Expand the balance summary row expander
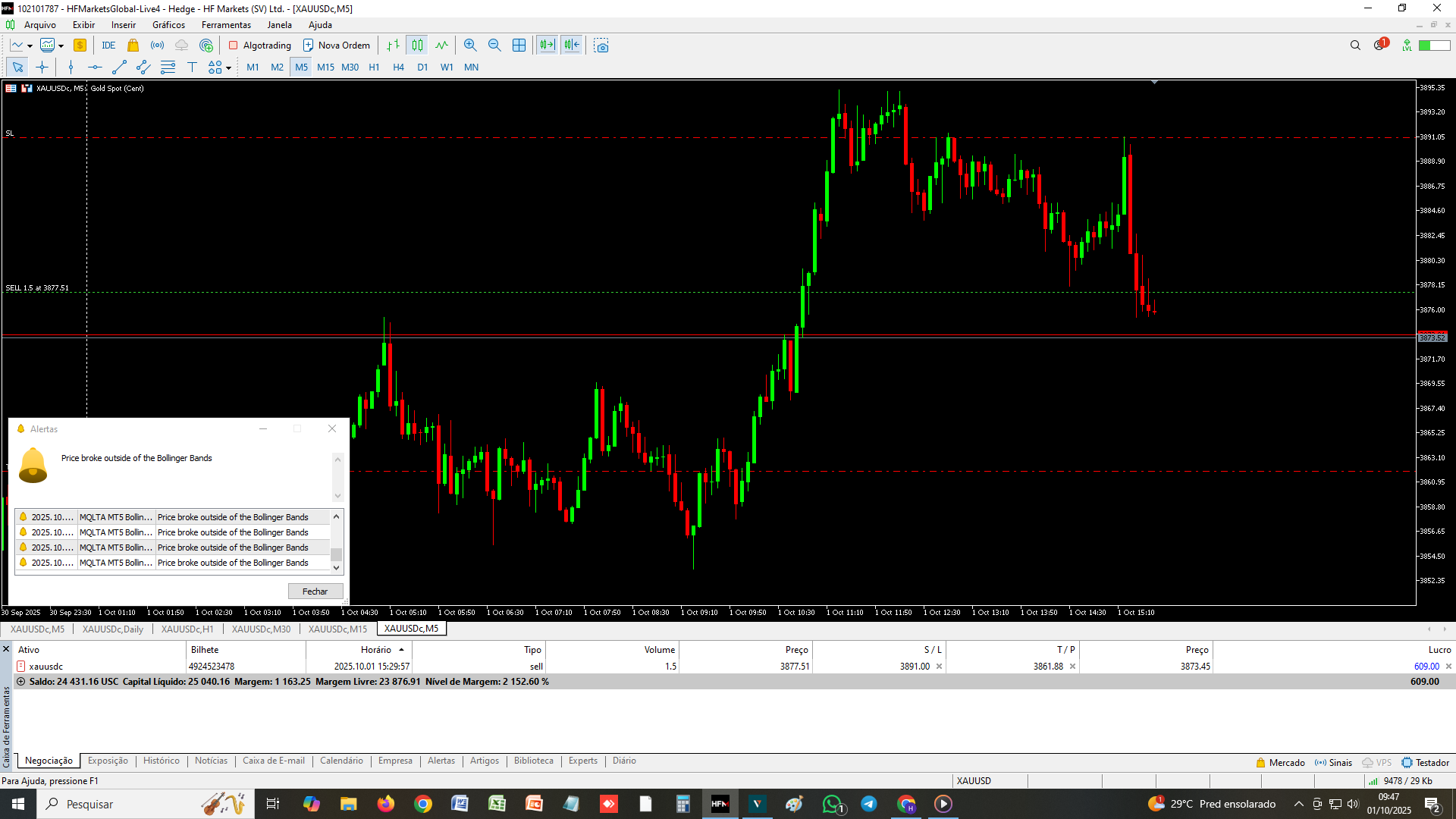Viewport: 1456px width, 819px height. click(20, 682)
